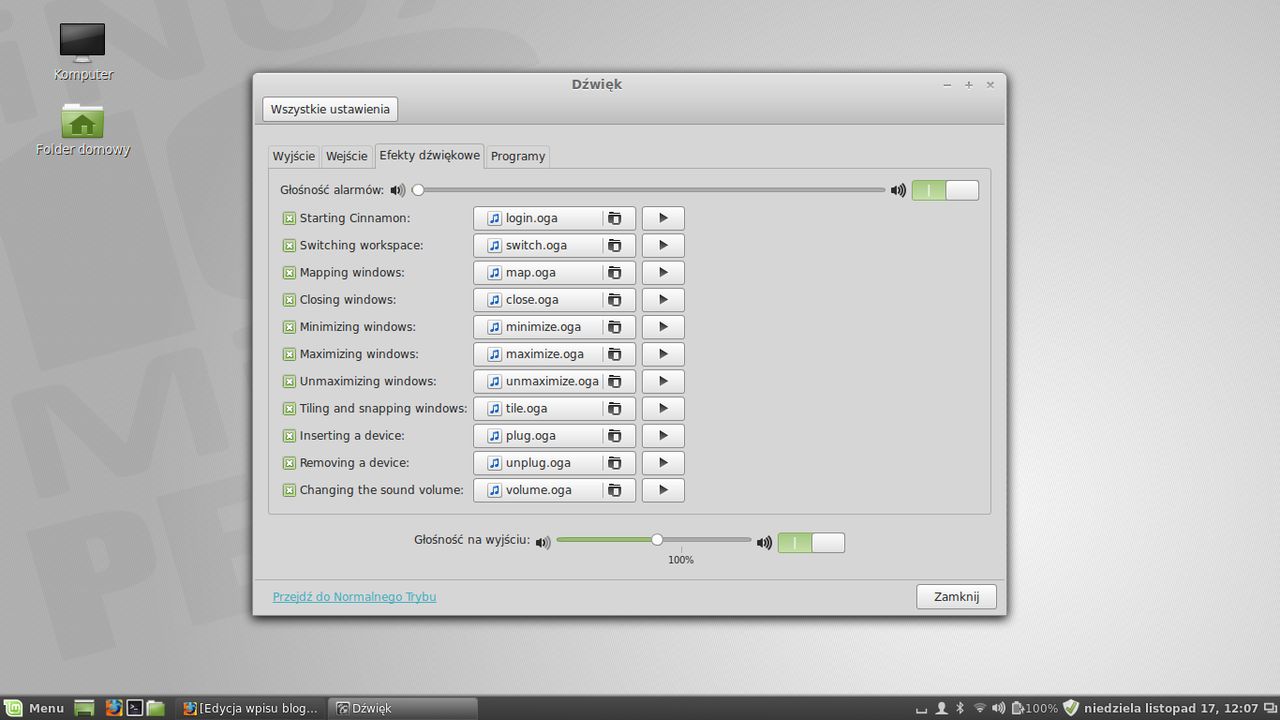Select the Efekty dźwiękowe tab
The height and width of the screenshot is (720, 1280).
(x=429, y=155)
